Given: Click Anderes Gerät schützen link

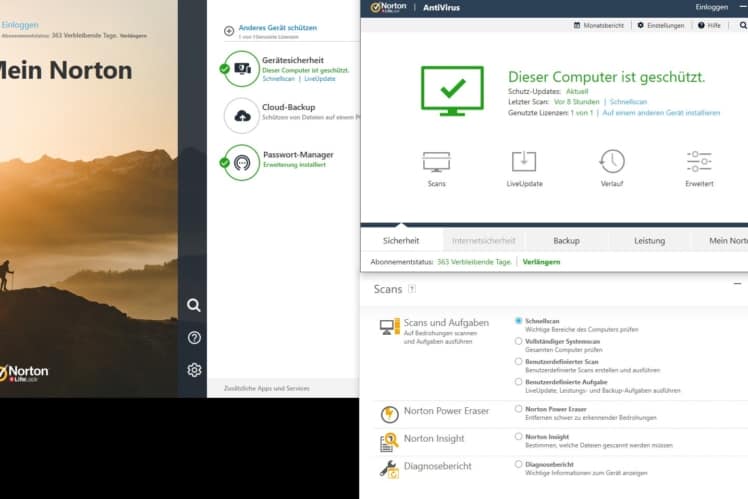Looking at the screenshot, I should [x=278, y=28].
